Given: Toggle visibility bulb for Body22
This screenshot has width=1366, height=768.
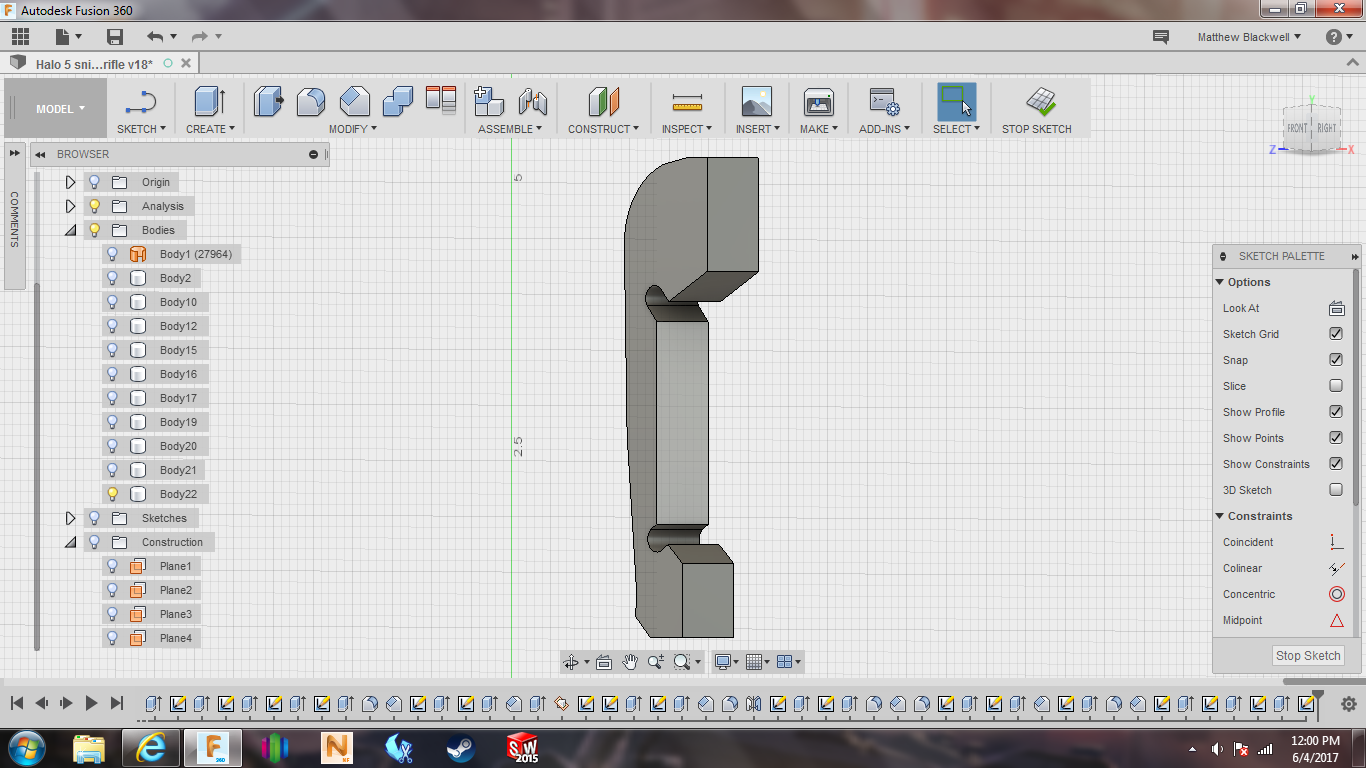Looking at the screenshot, I should 112,494.
